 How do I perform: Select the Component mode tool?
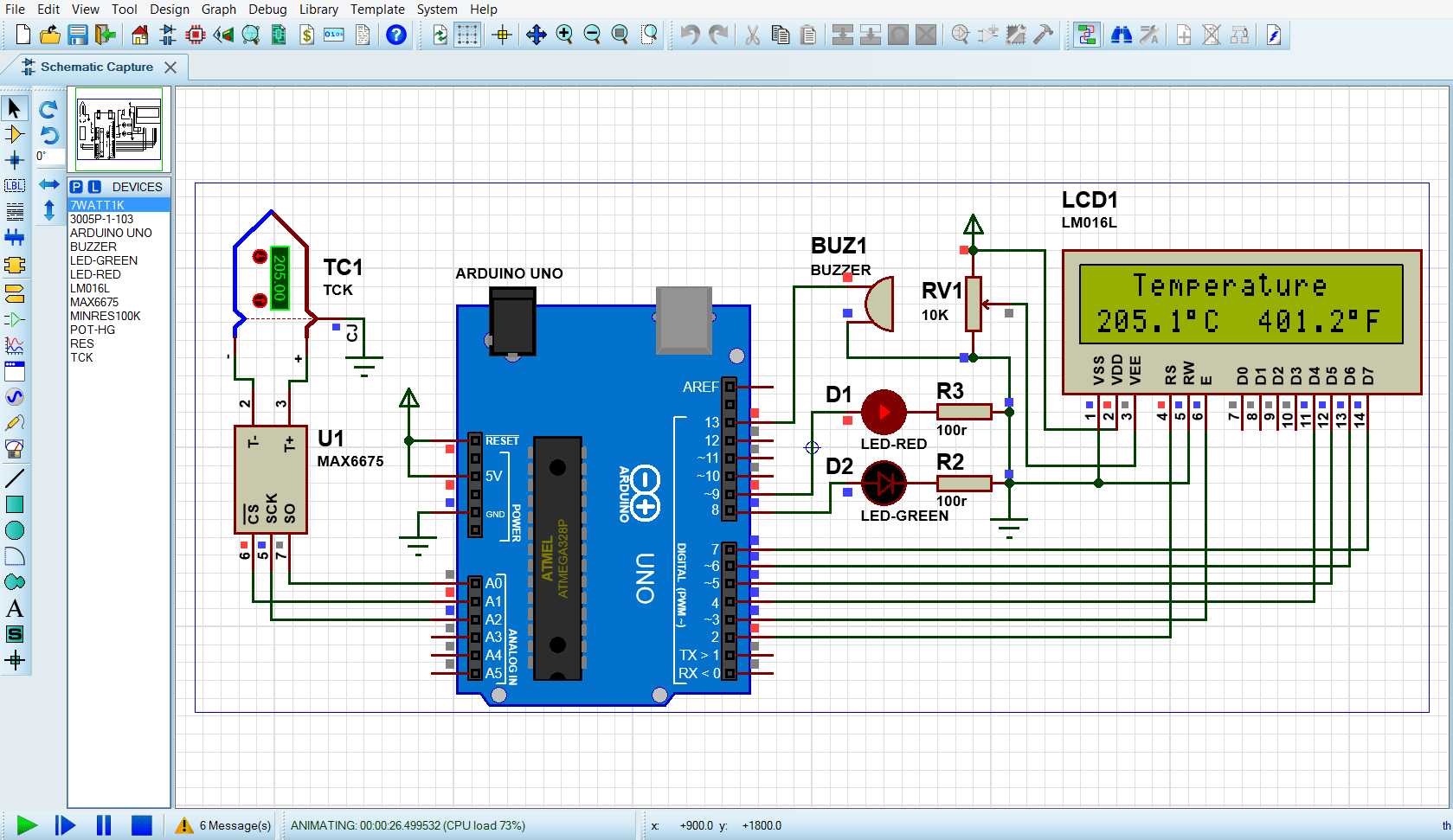point(15,133)
